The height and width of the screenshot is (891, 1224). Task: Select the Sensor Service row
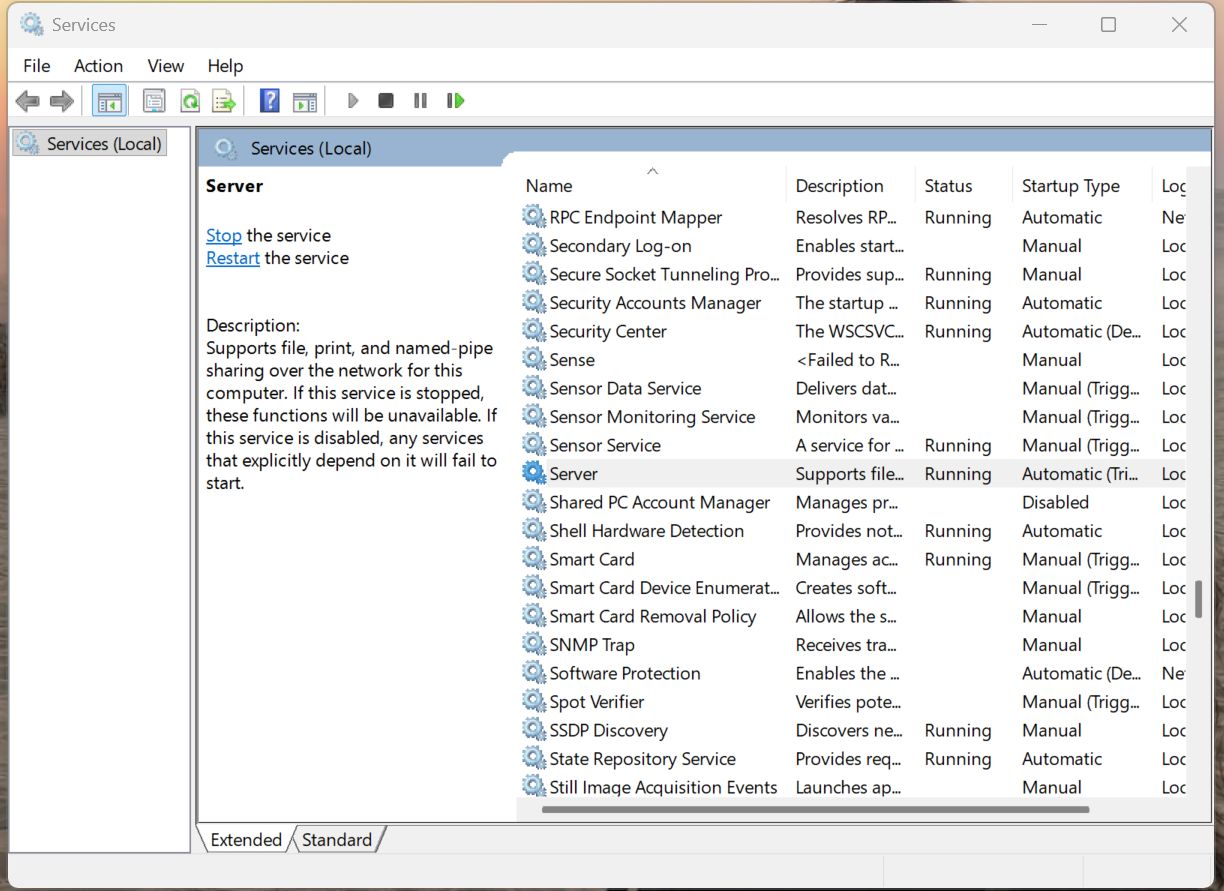(850, 445)
